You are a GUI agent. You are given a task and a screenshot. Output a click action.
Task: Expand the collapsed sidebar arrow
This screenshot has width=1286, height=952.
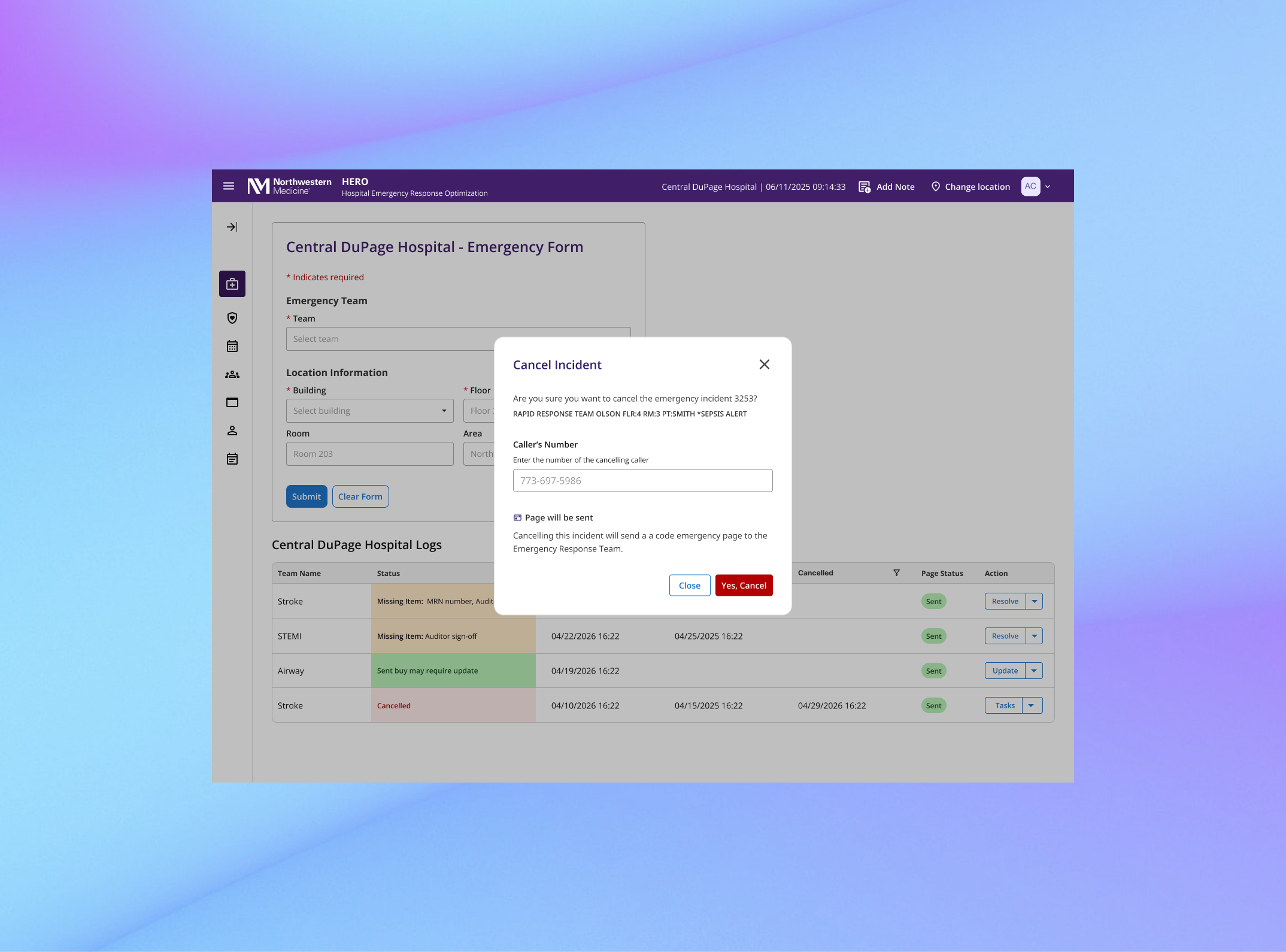(232, 227)
